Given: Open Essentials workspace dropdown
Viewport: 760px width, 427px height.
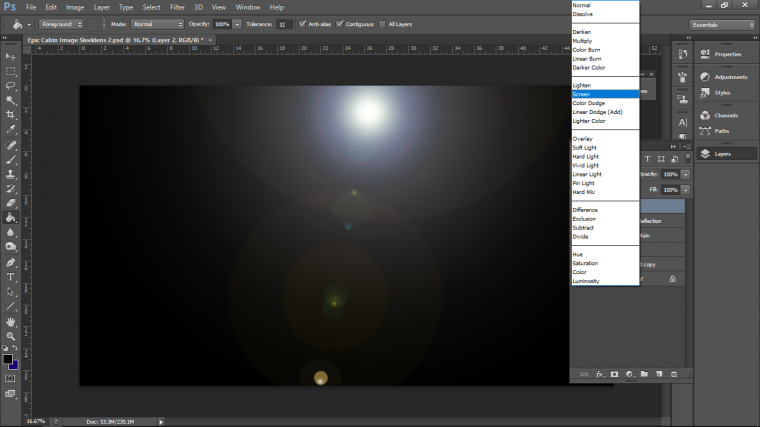Looking at the screenshot, I should pos(723,25).
